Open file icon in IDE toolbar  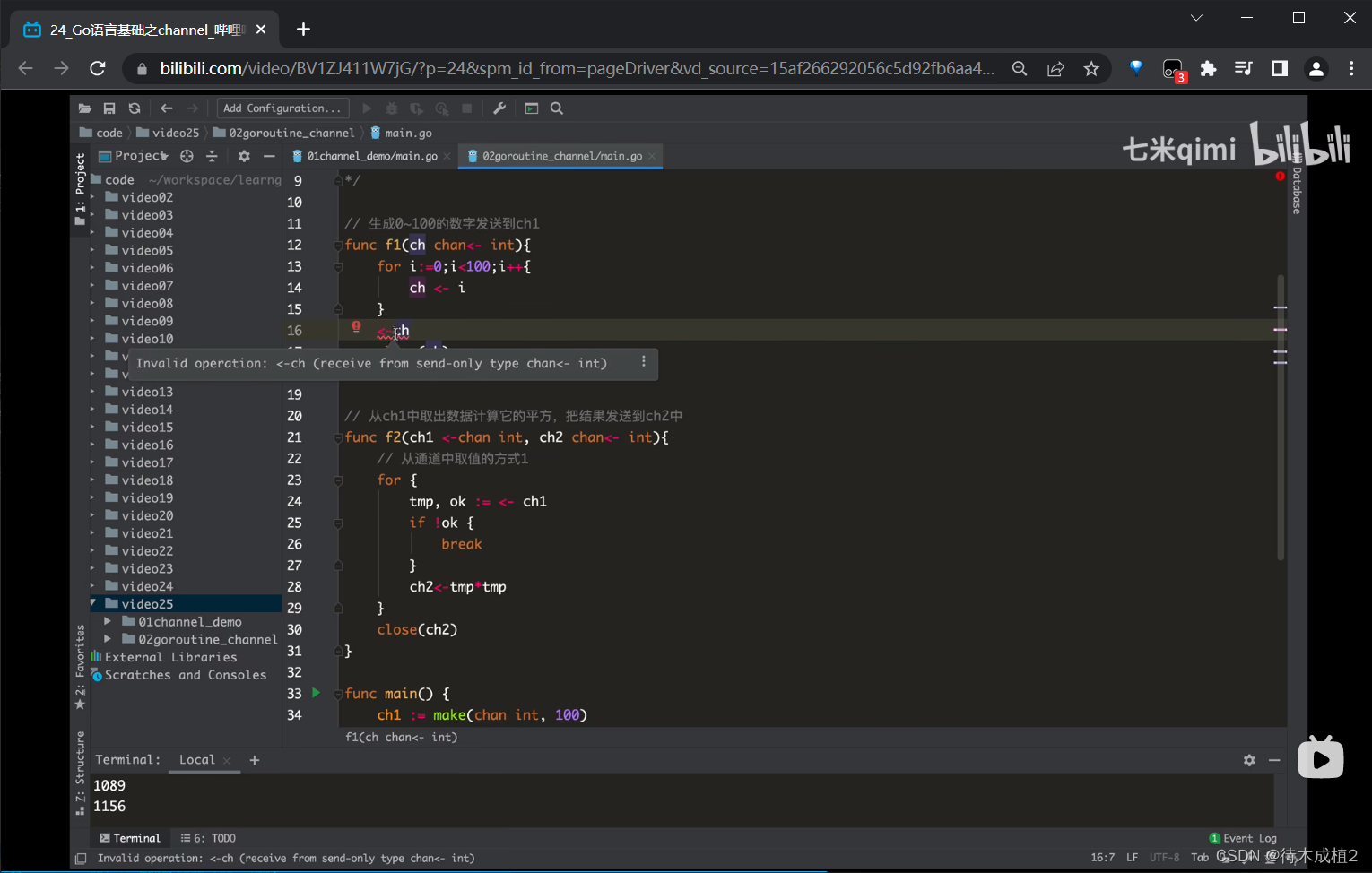(x=85, y=108)
